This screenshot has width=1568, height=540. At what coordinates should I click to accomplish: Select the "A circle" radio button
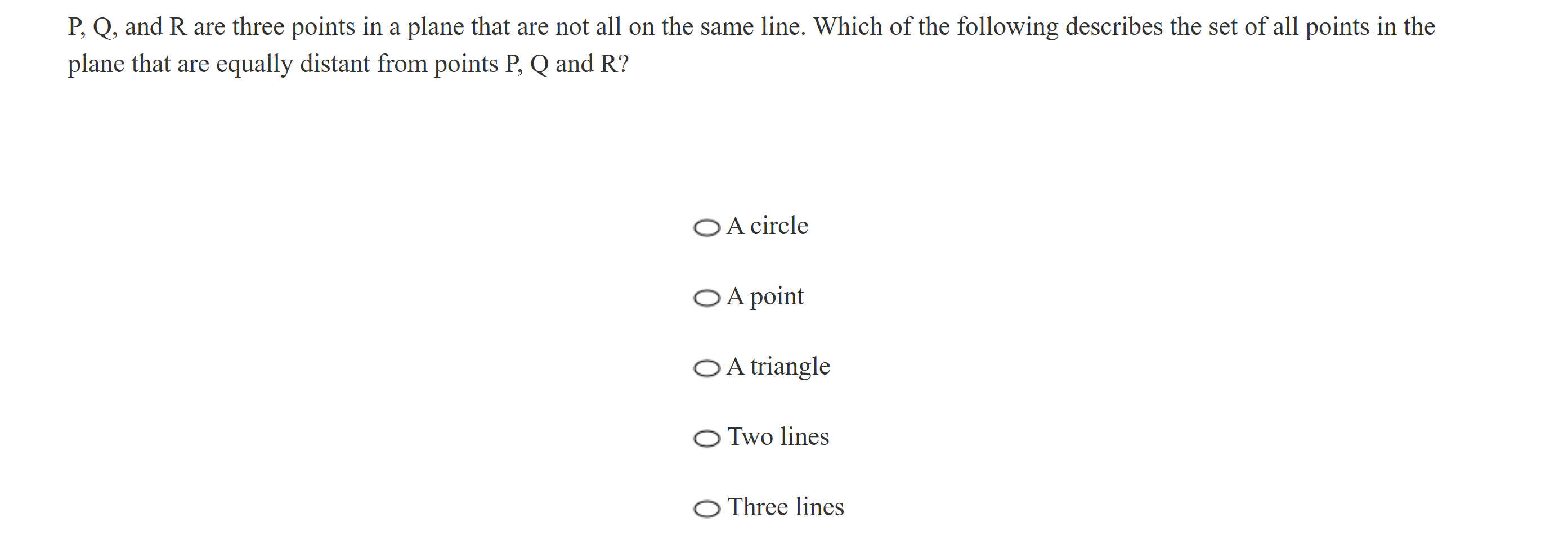707,228
